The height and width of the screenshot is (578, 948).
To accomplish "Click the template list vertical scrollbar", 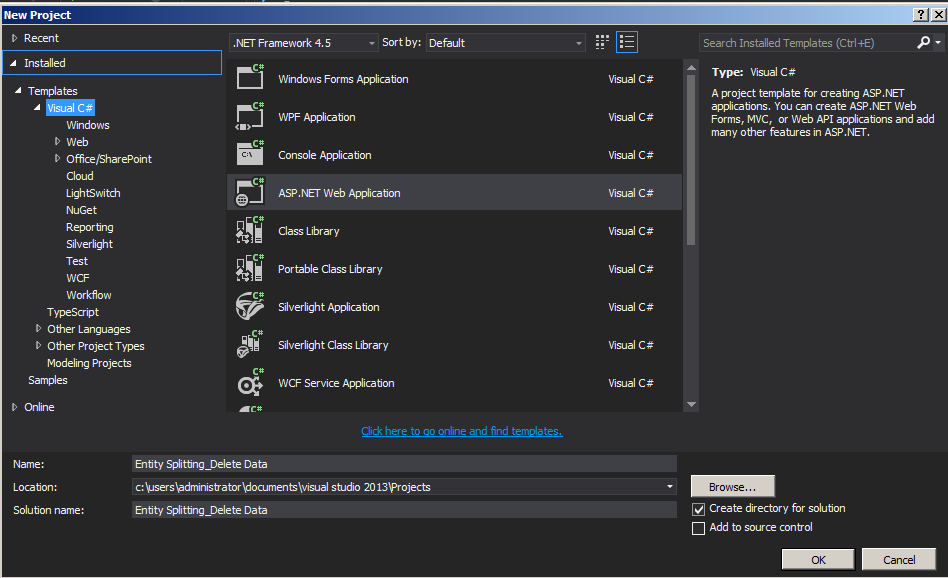I will (x=691, y=160).
